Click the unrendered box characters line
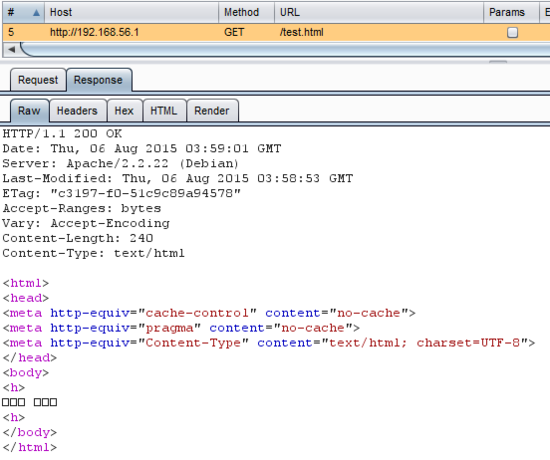 click(29, 402)
